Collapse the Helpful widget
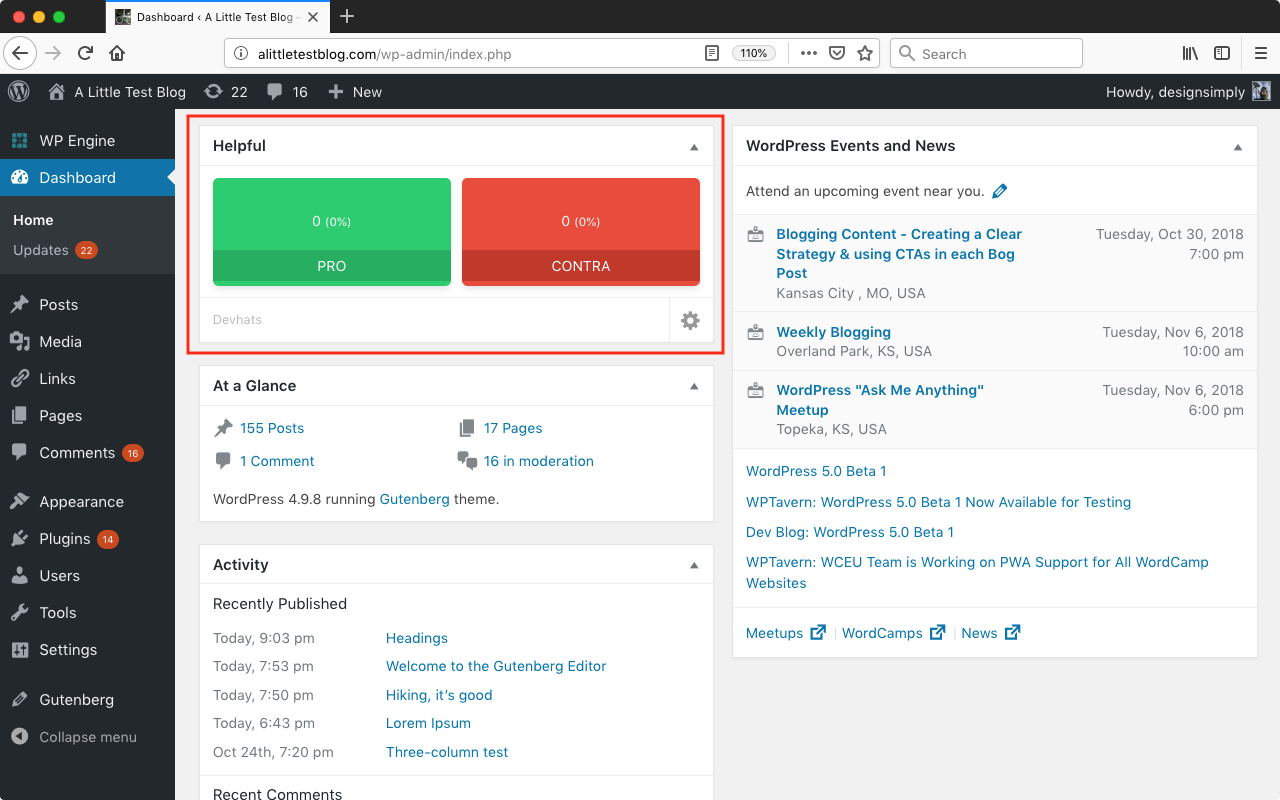1280x800 pixels. pyautogui.click(x=694, y=147)
